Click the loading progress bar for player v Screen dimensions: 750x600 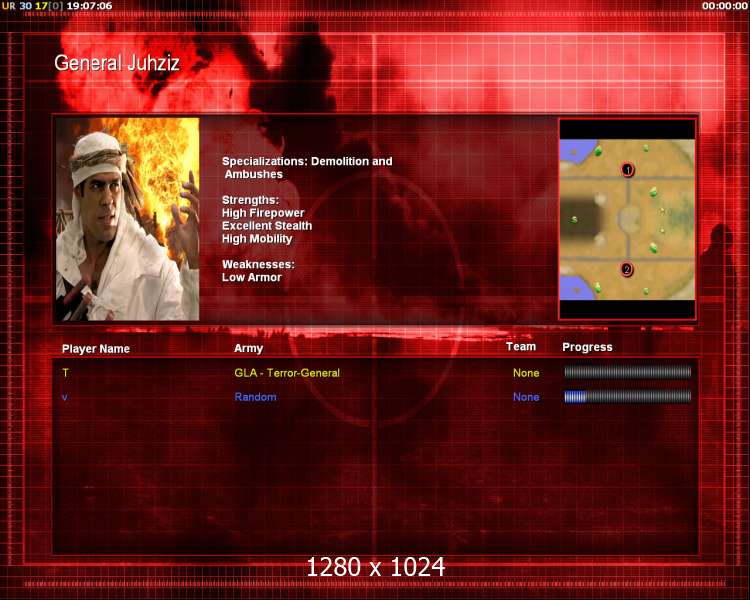point(628,396)
